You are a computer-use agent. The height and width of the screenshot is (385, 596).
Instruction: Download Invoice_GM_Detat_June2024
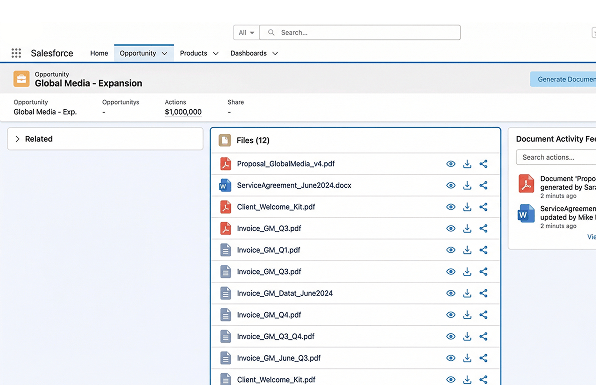click(467, 293)
